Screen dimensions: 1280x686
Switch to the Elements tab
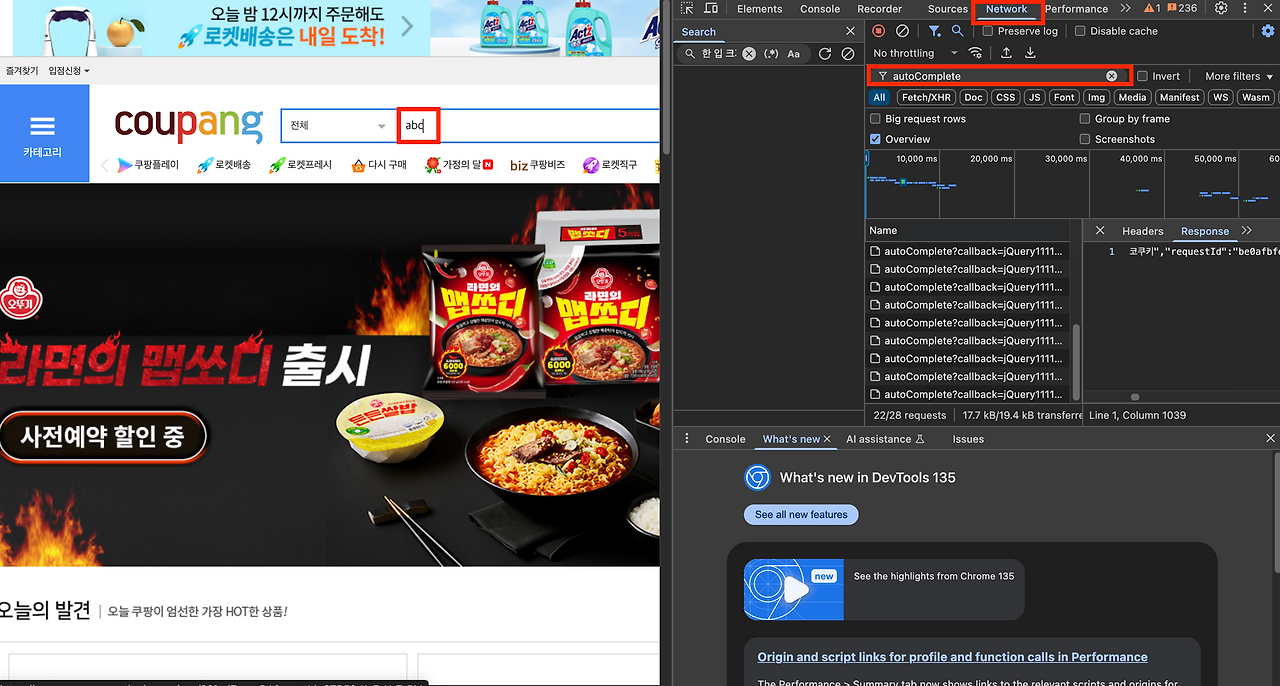coord(760,8)
